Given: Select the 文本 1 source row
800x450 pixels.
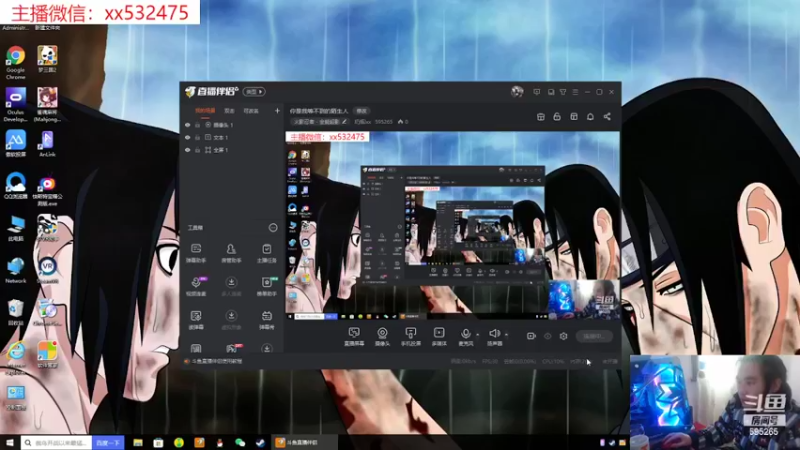Looking at the screenshot, I should coord(232,138).
